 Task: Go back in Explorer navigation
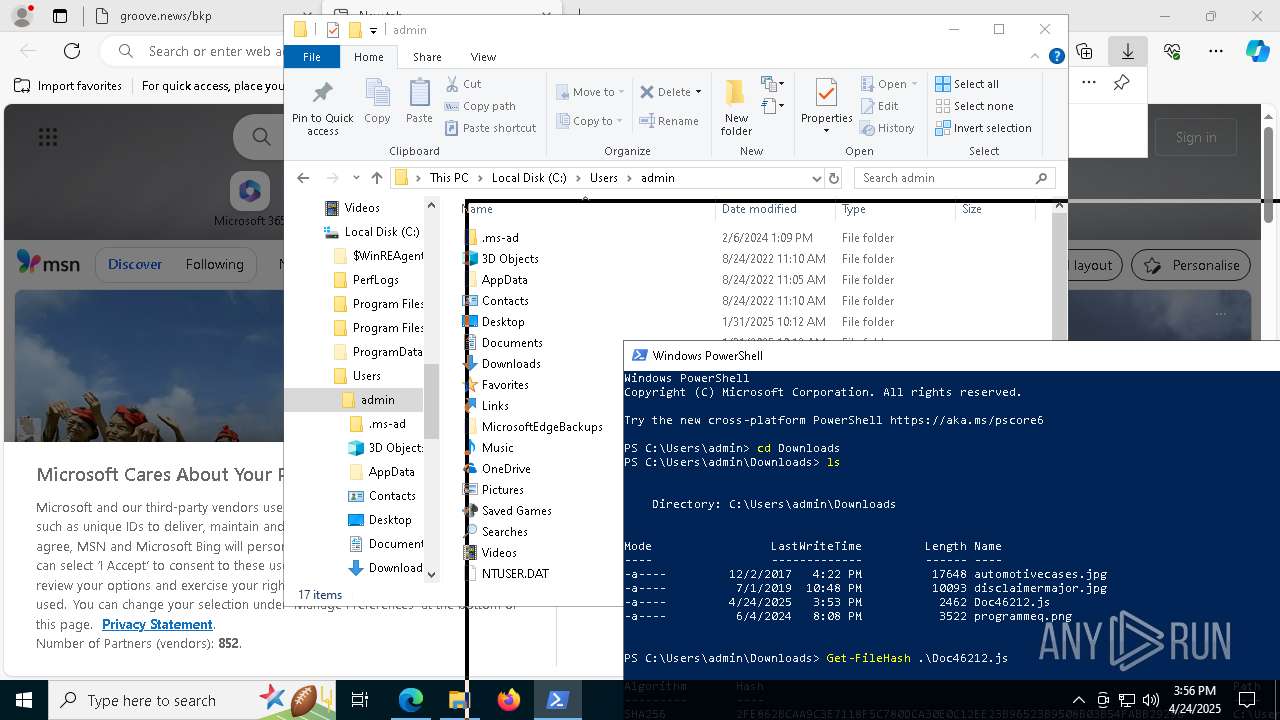click(303, 178)
